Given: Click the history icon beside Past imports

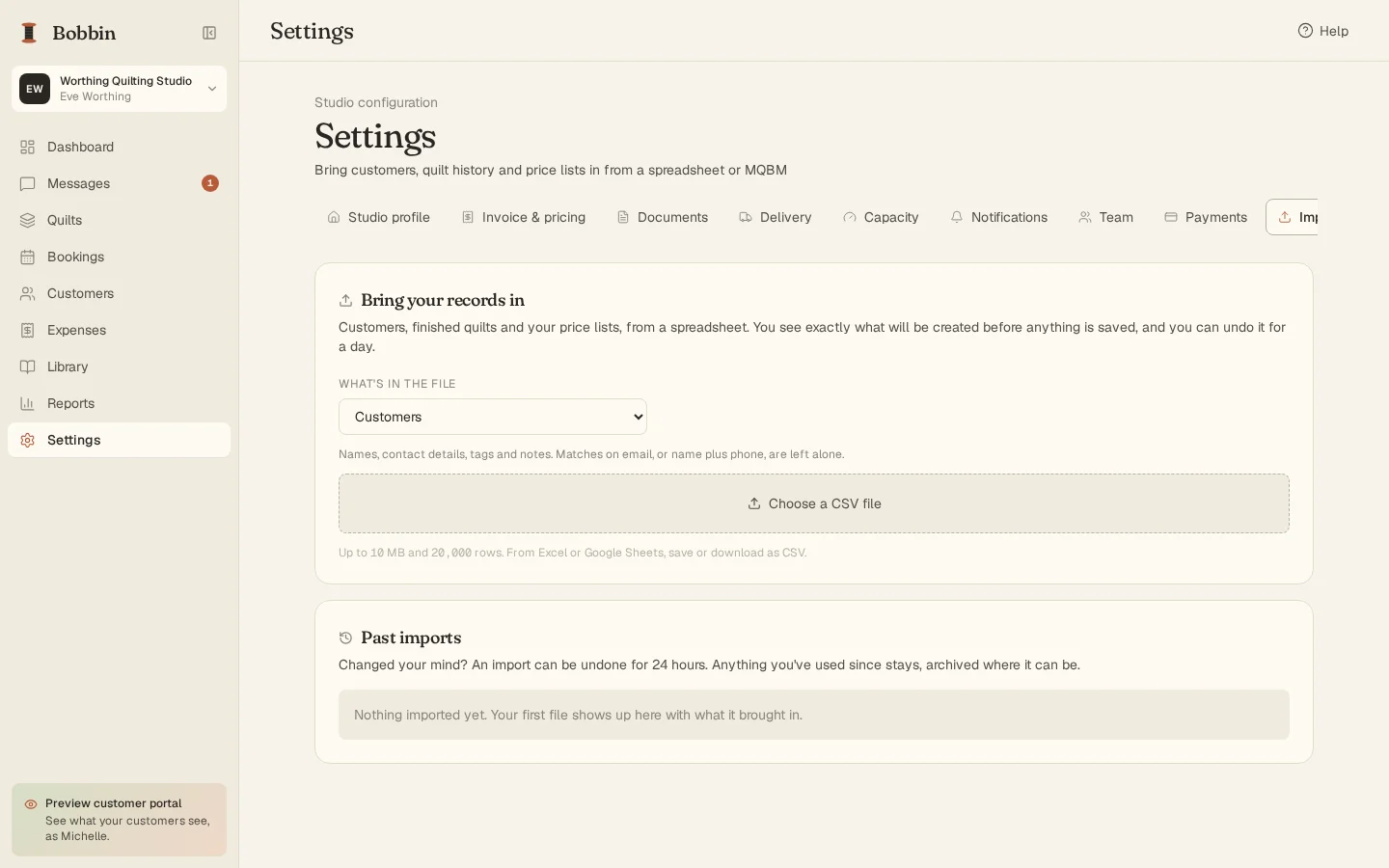Looking at the screenshot, I should [345, 638].
